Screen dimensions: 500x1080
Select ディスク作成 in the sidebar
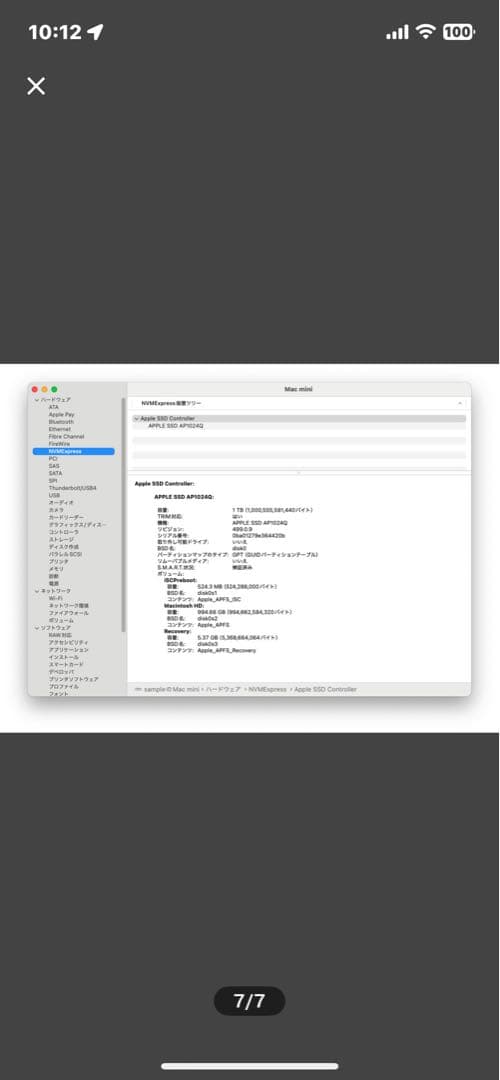coord(63,547)
